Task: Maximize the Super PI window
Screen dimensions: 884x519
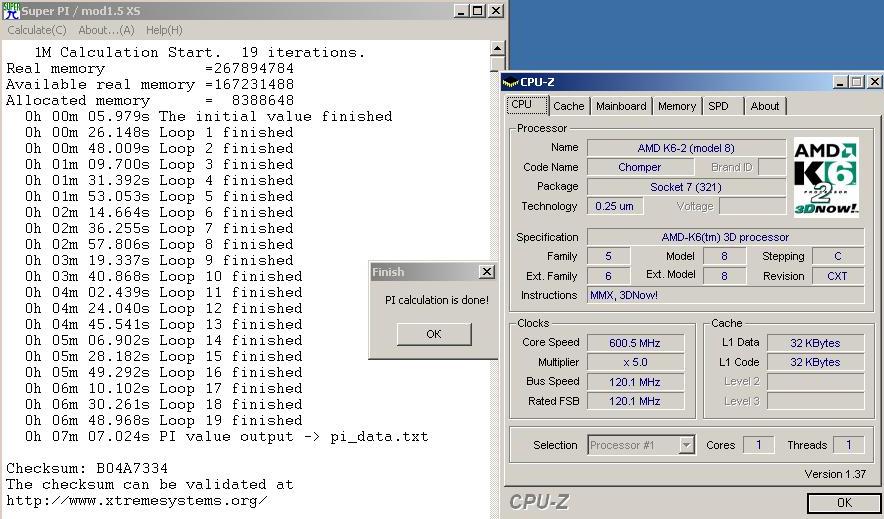Action: point(478,11)
